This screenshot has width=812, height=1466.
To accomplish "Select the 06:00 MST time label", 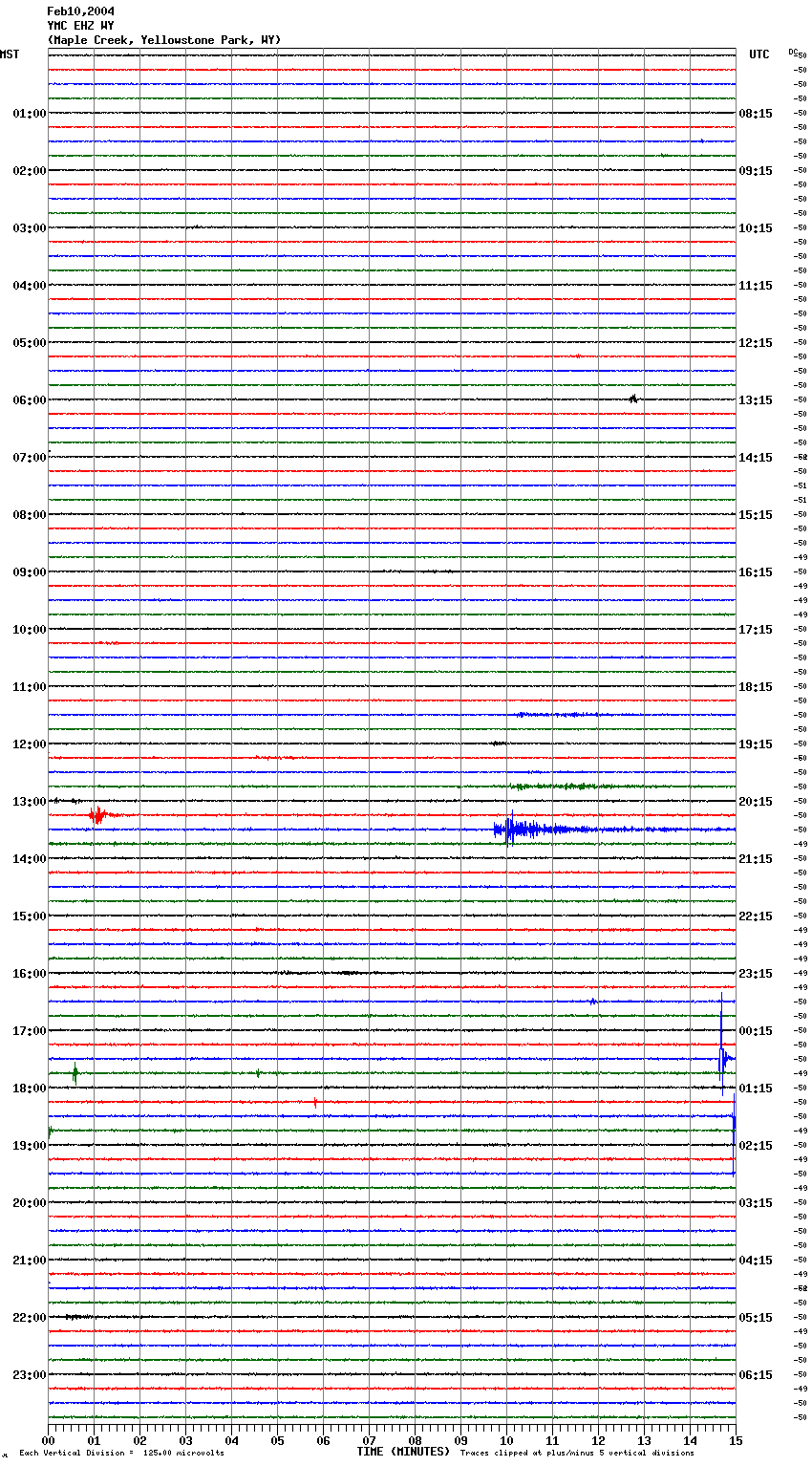I will pos(30,400).
